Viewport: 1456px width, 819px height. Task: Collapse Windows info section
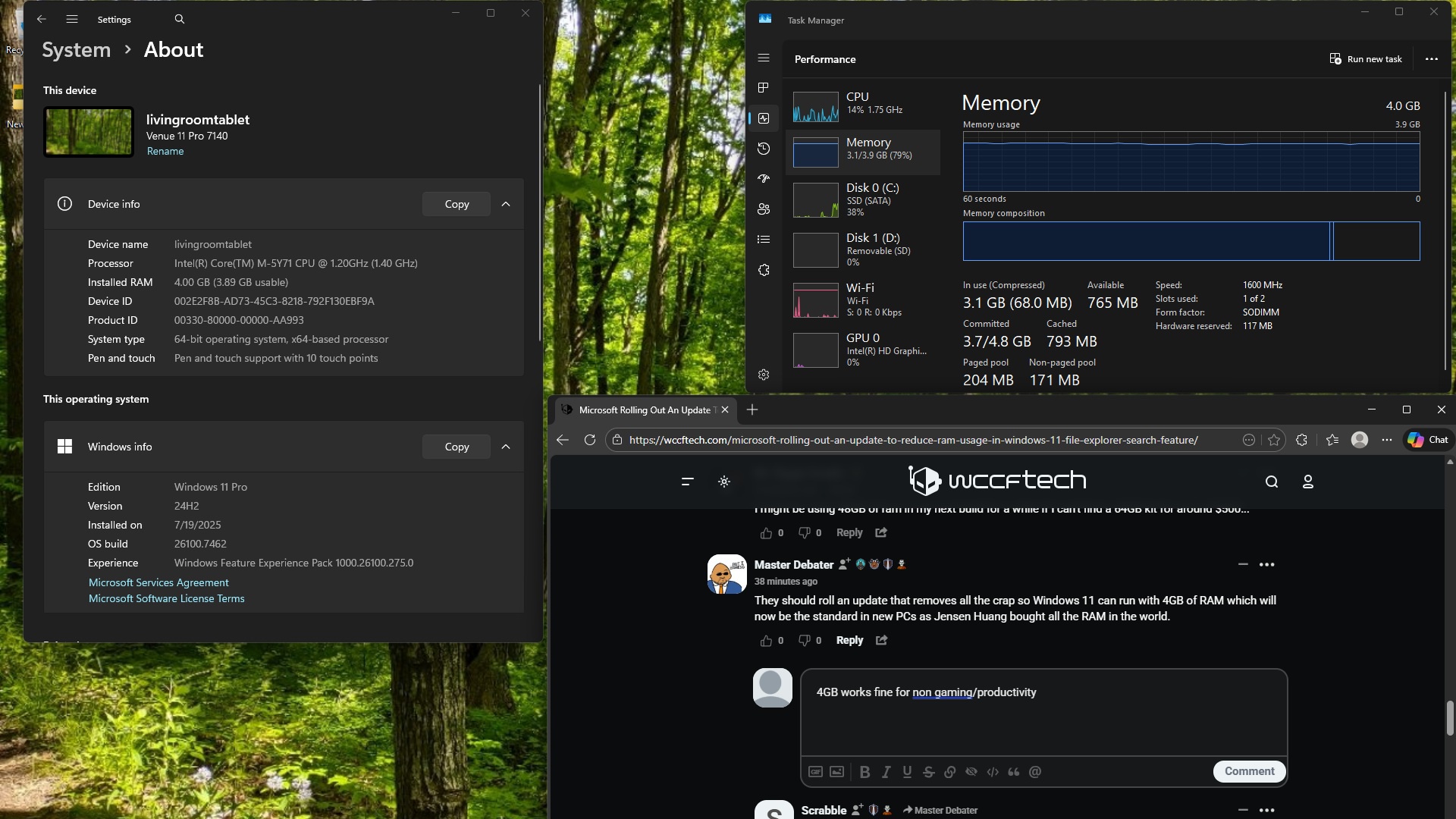tap(506, 447)
